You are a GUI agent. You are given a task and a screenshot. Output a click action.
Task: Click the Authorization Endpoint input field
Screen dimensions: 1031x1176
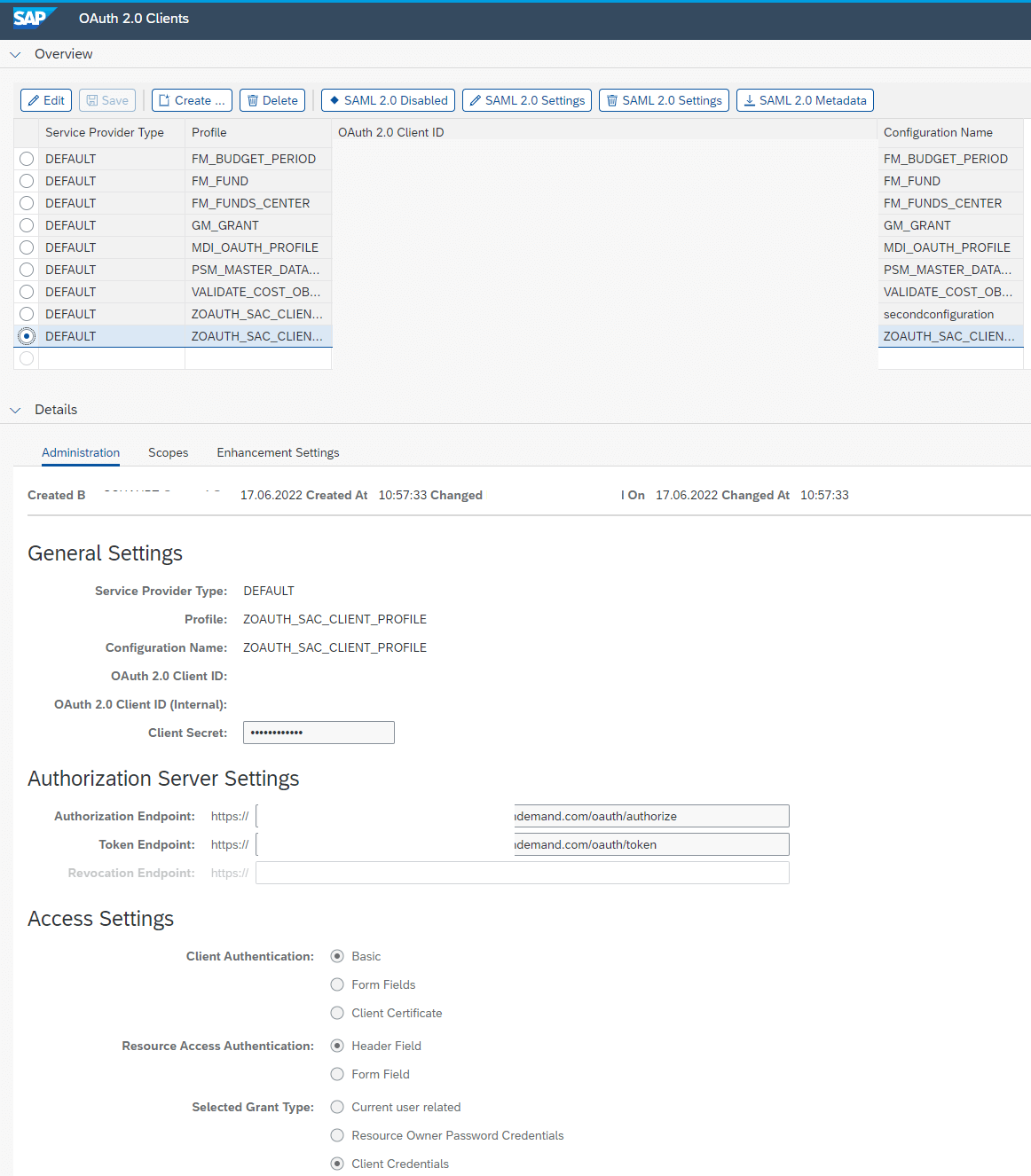[x=523, y=816]
